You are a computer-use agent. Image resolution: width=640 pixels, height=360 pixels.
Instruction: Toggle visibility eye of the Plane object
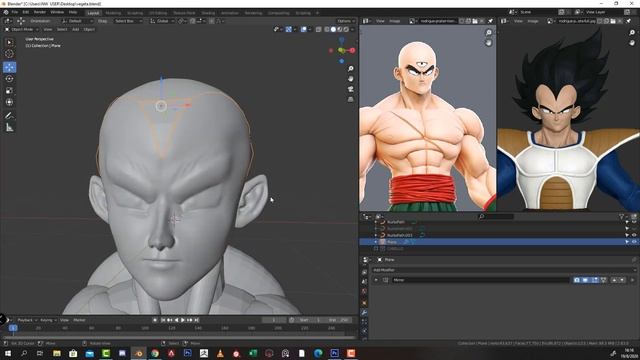634,242
